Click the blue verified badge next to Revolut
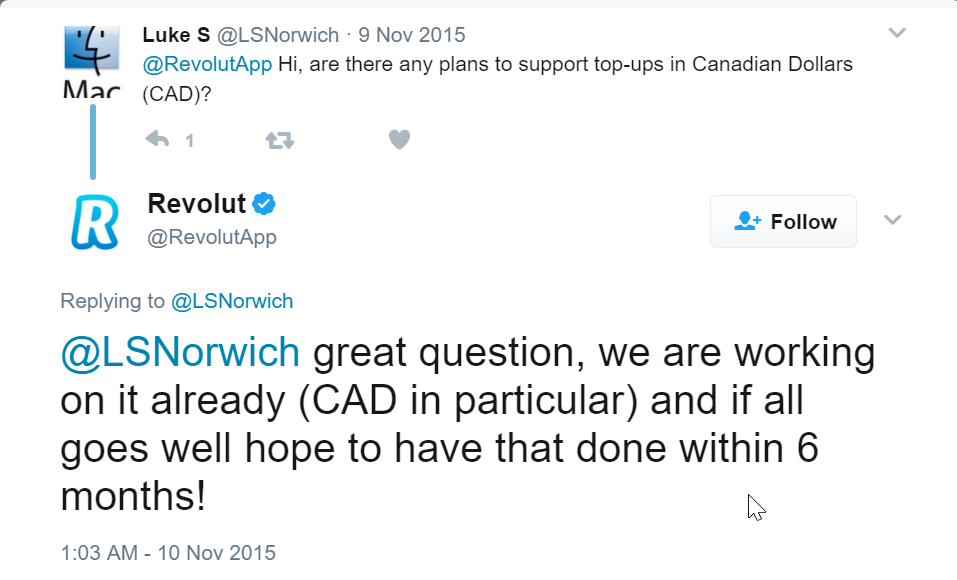957x580 pixels. (264, 204)
